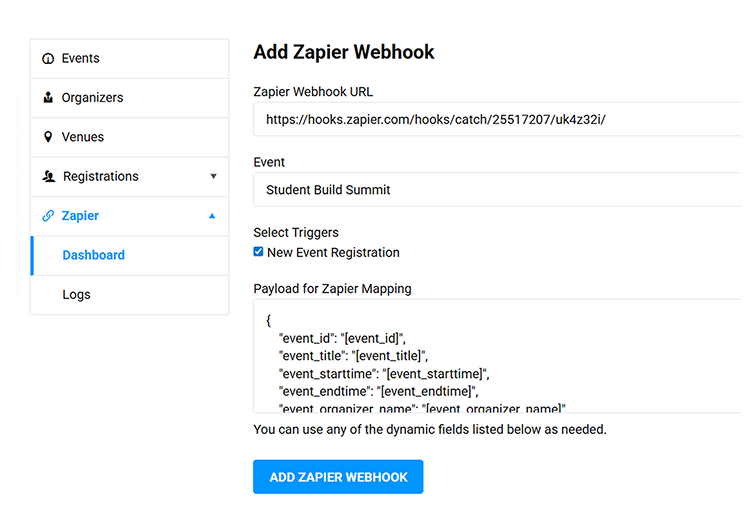Go to the Venues section
Image resolution: width=755 pixels, height=520 pixels.
pyautogui.click(x=130, y=137)
